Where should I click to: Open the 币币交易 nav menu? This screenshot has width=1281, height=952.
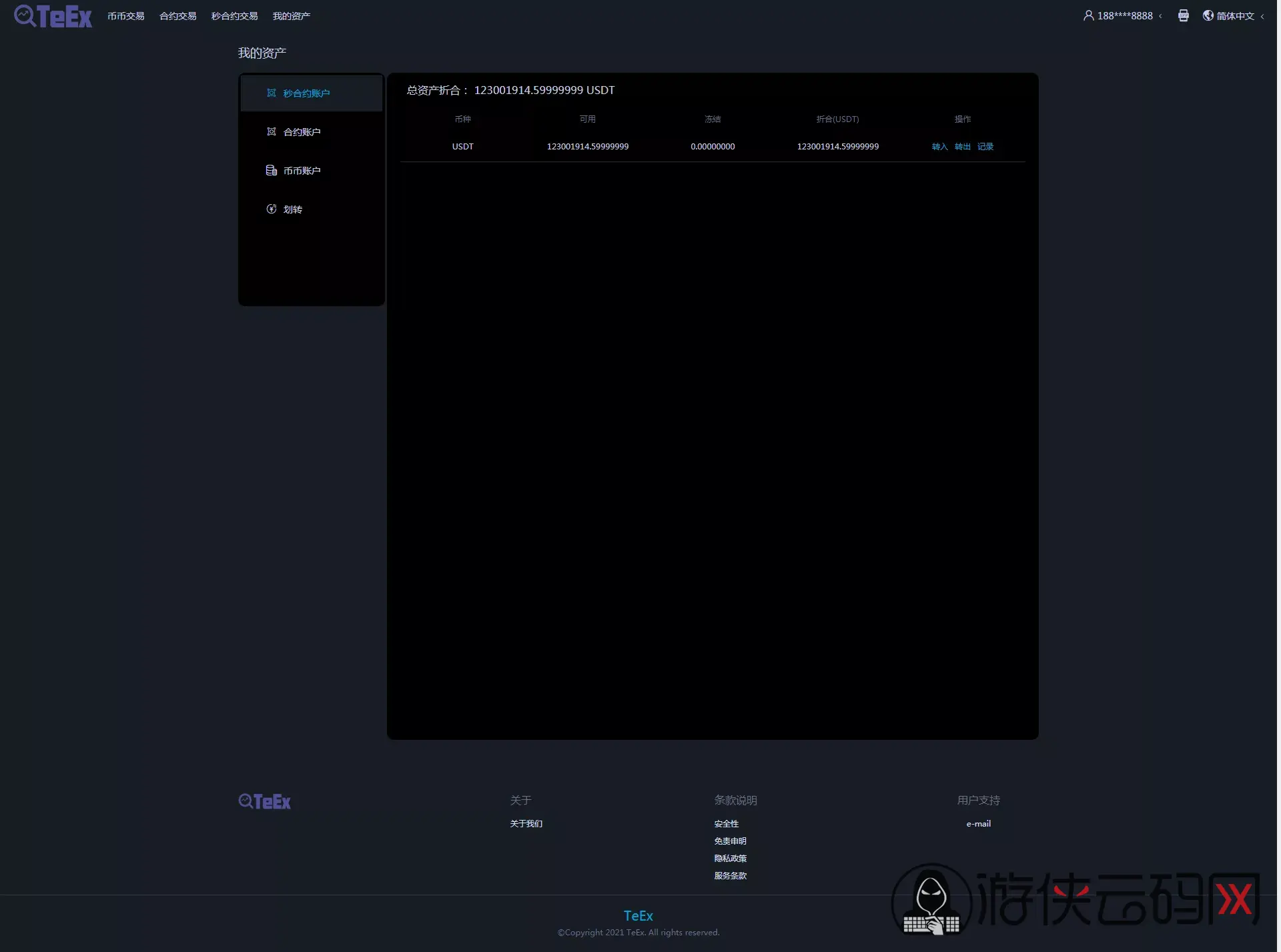(x=126, y=16)
